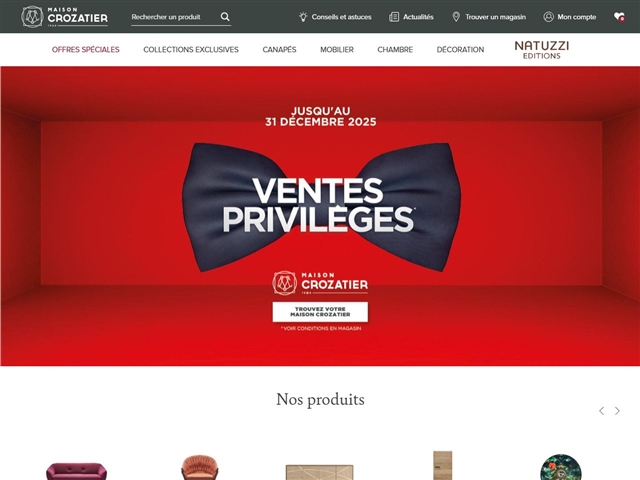Focus the Rechercher un produit field
Screen dimensions: 640x480
[x=175, y=17]
